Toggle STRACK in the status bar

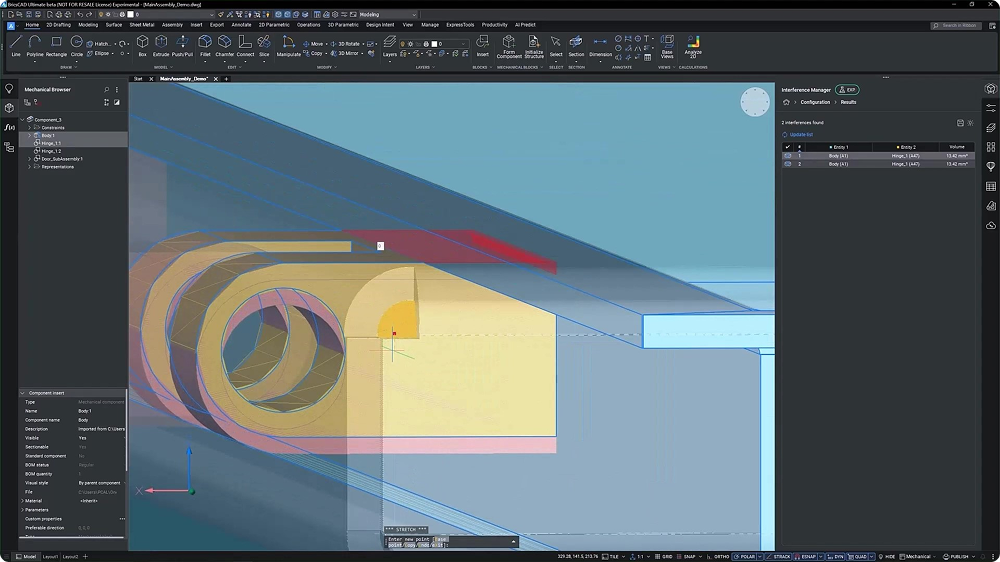[778, 556]
